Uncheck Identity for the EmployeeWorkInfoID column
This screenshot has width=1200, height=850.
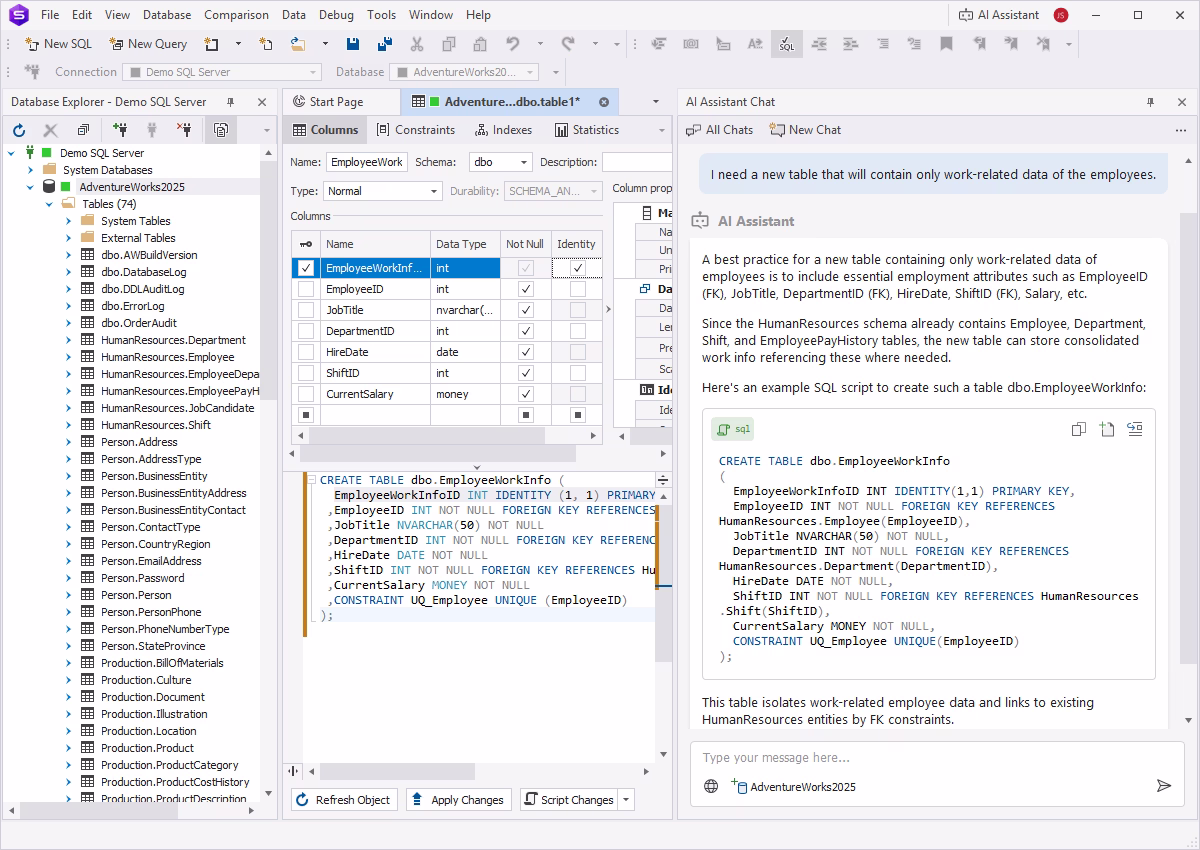point(578,268)
